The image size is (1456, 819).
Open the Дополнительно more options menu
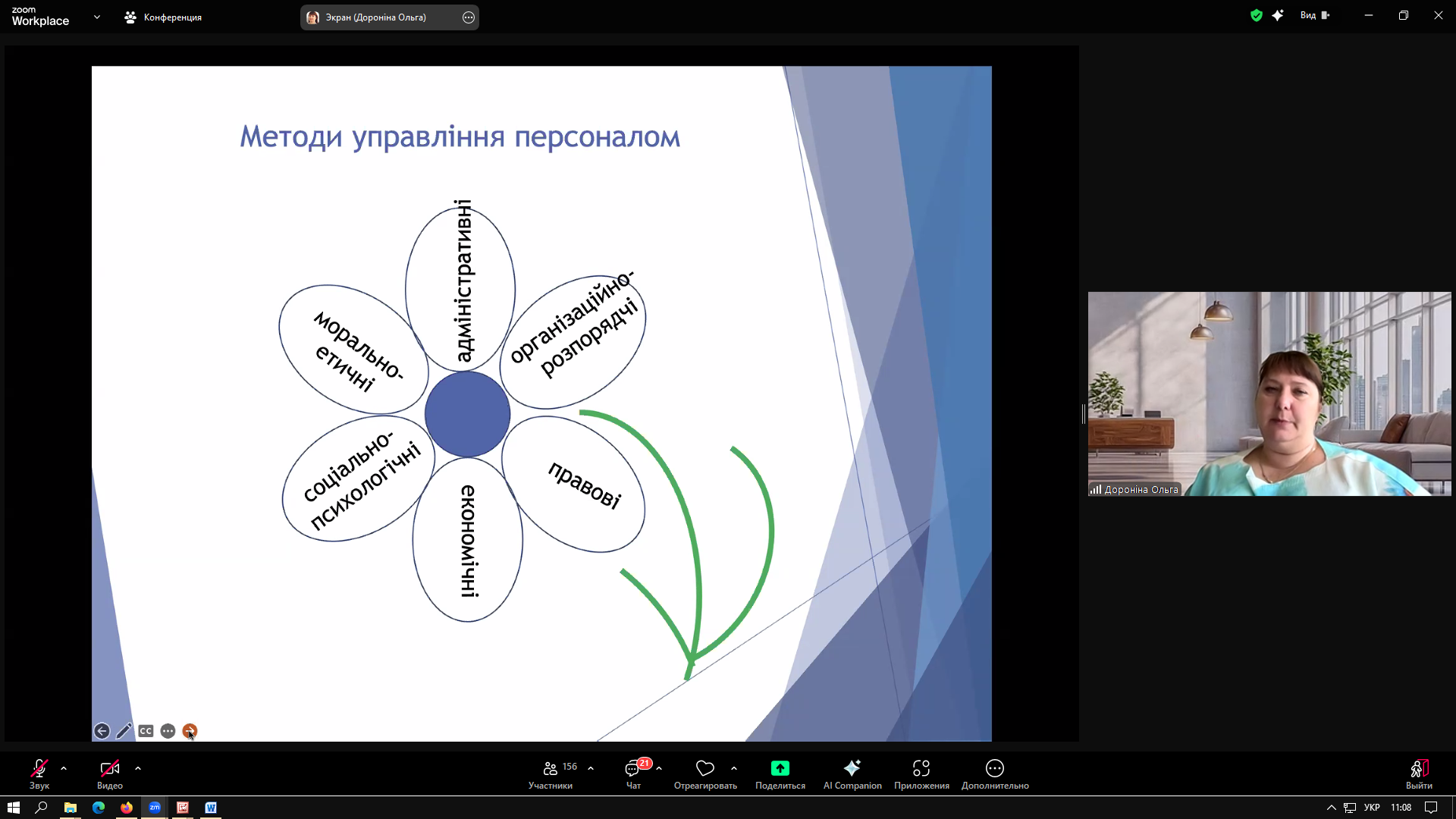[x=995, y=773]
